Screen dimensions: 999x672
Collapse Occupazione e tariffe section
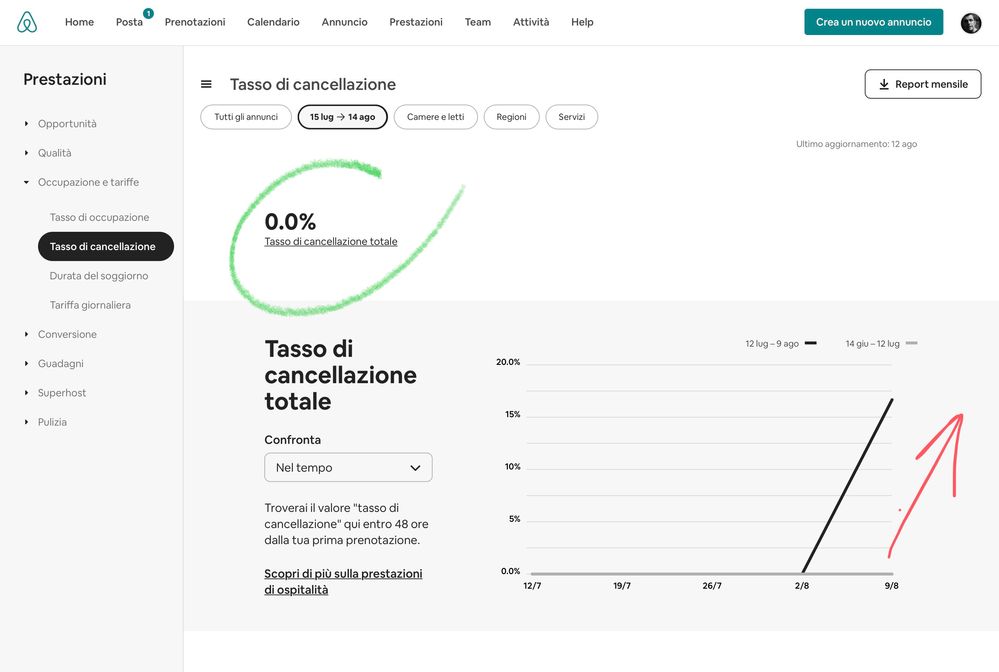coord(88,182)
